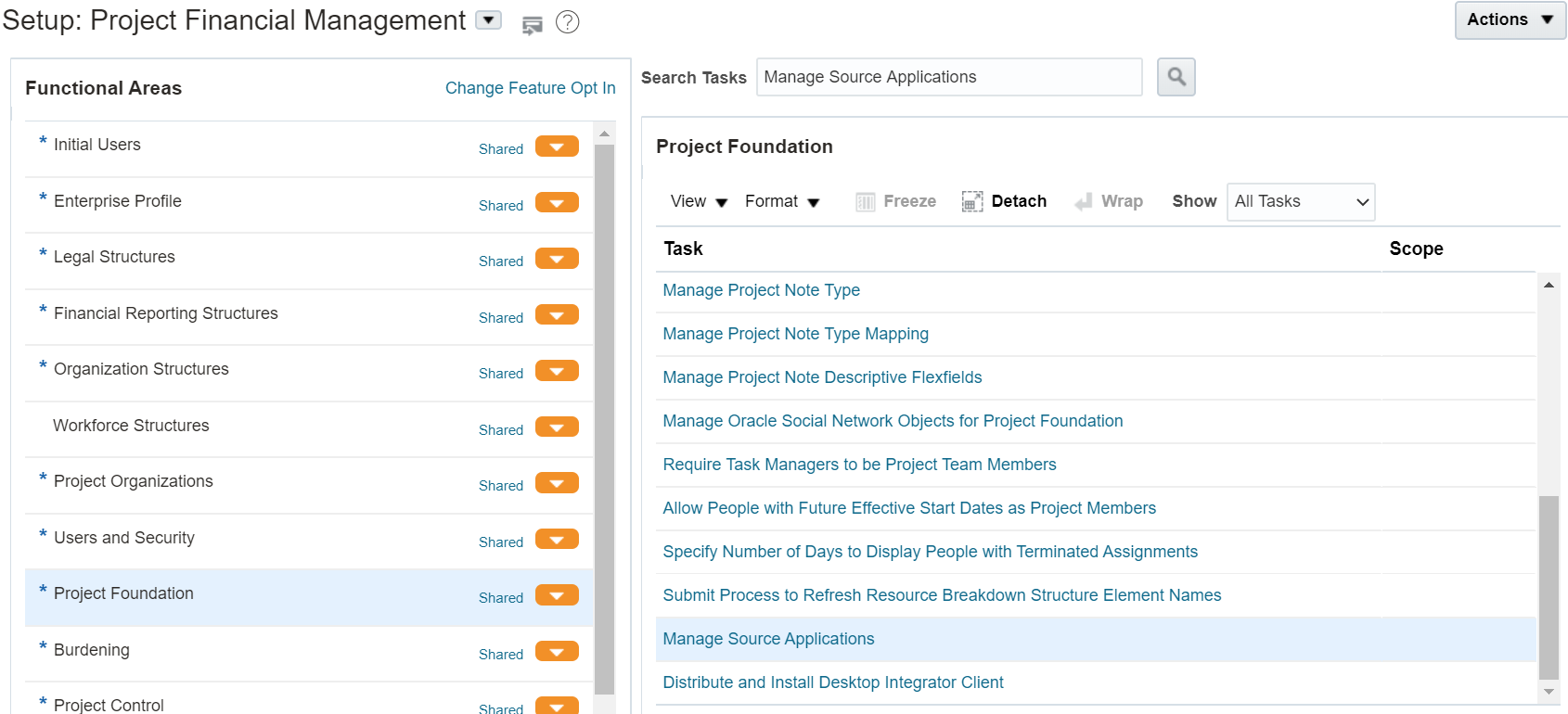
Task: Open Specify Number of Days to Display People
Action: 930,552
